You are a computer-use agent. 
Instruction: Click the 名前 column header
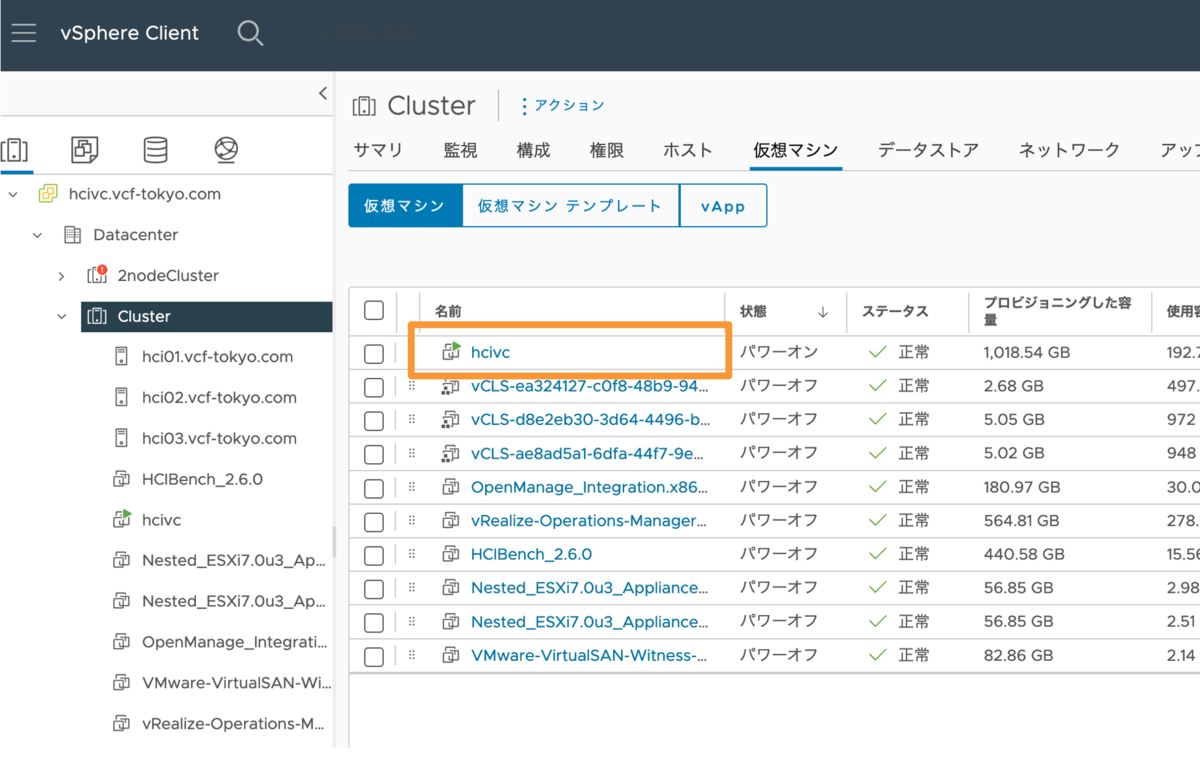[x=448, y=312]
